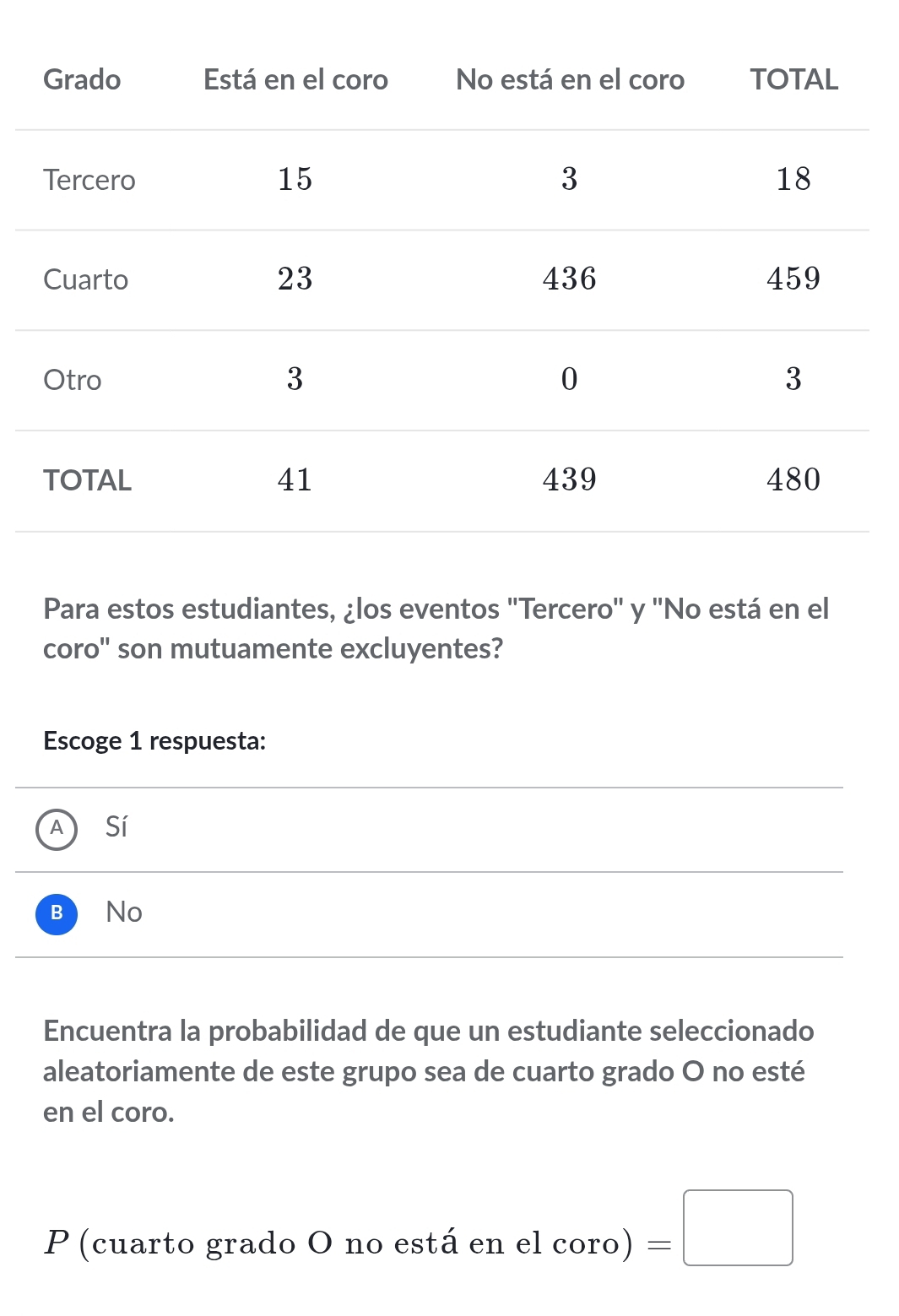Click the value 459 in the Cuarto row
The image size is (899, 1316).
793,279
